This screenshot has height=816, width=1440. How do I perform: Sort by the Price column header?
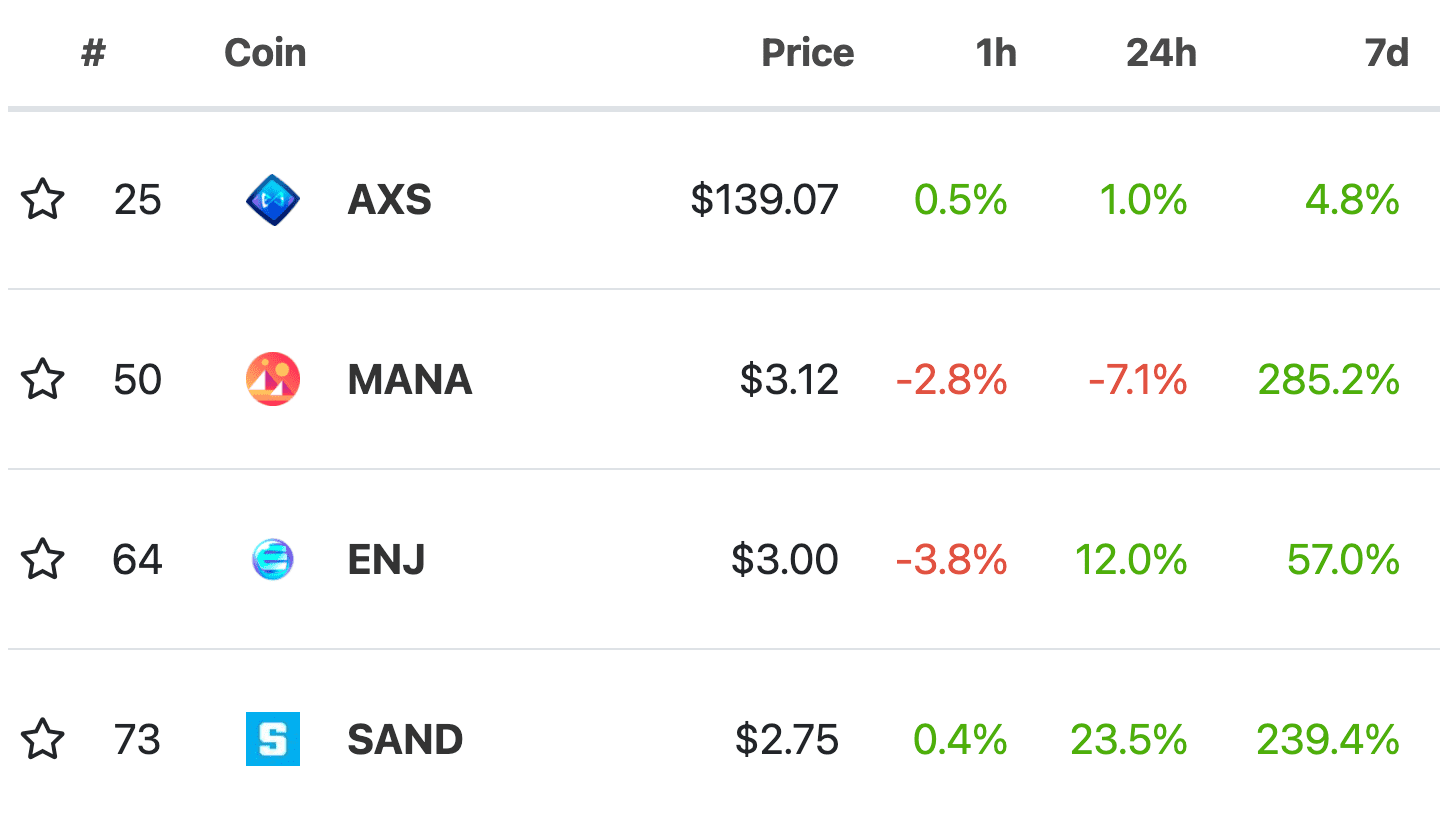tap(807, 53)
